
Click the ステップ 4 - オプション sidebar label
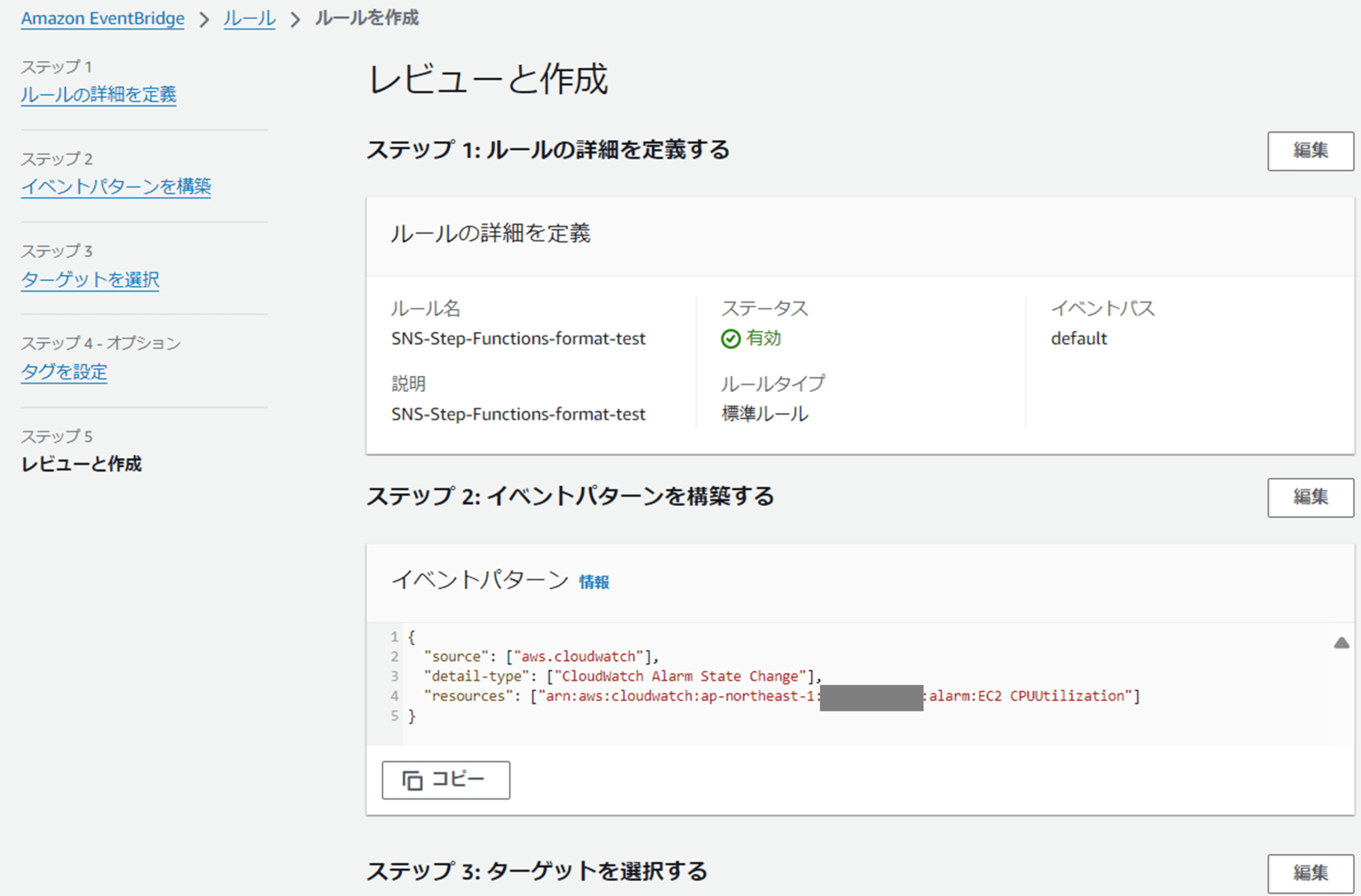[101, 344]
